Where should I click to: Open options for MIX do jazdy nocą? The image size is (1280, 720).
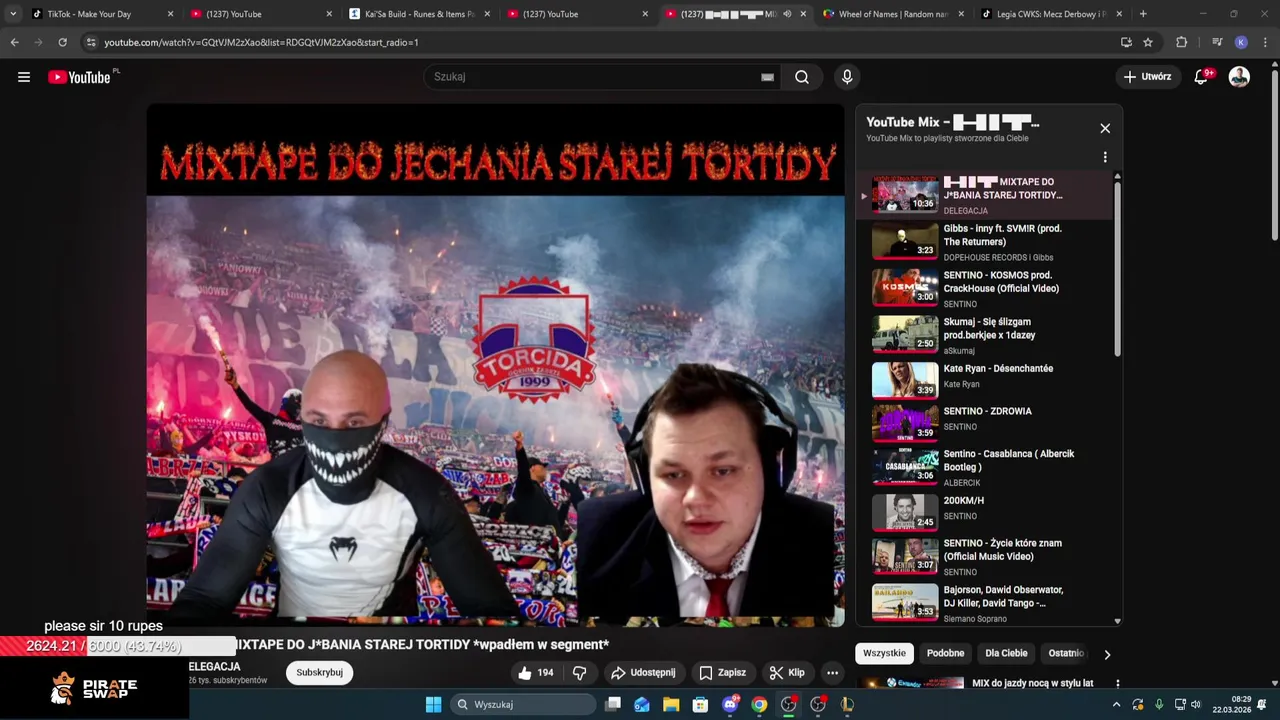(x=1117, y=684)
